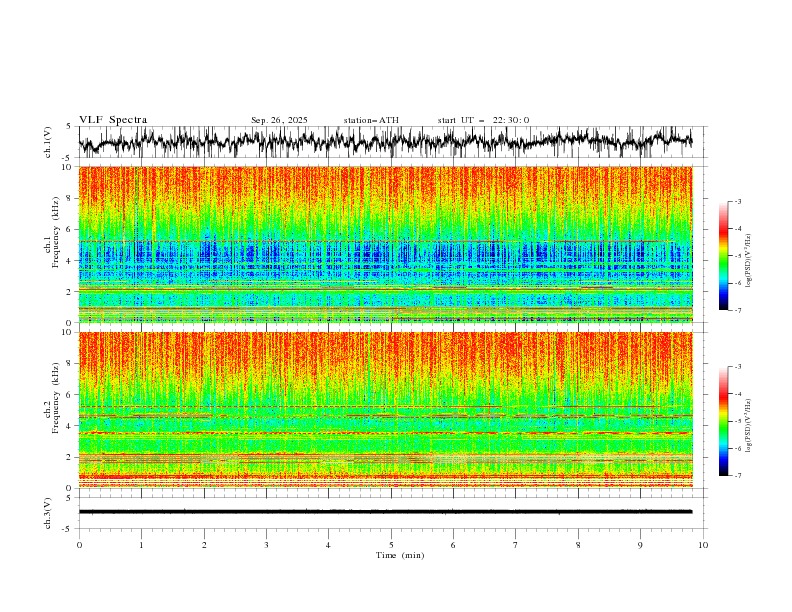The image size is (792, 612).
Task: Click the "-3" label on ch.2 colorbar
Action: pos(738,367)
